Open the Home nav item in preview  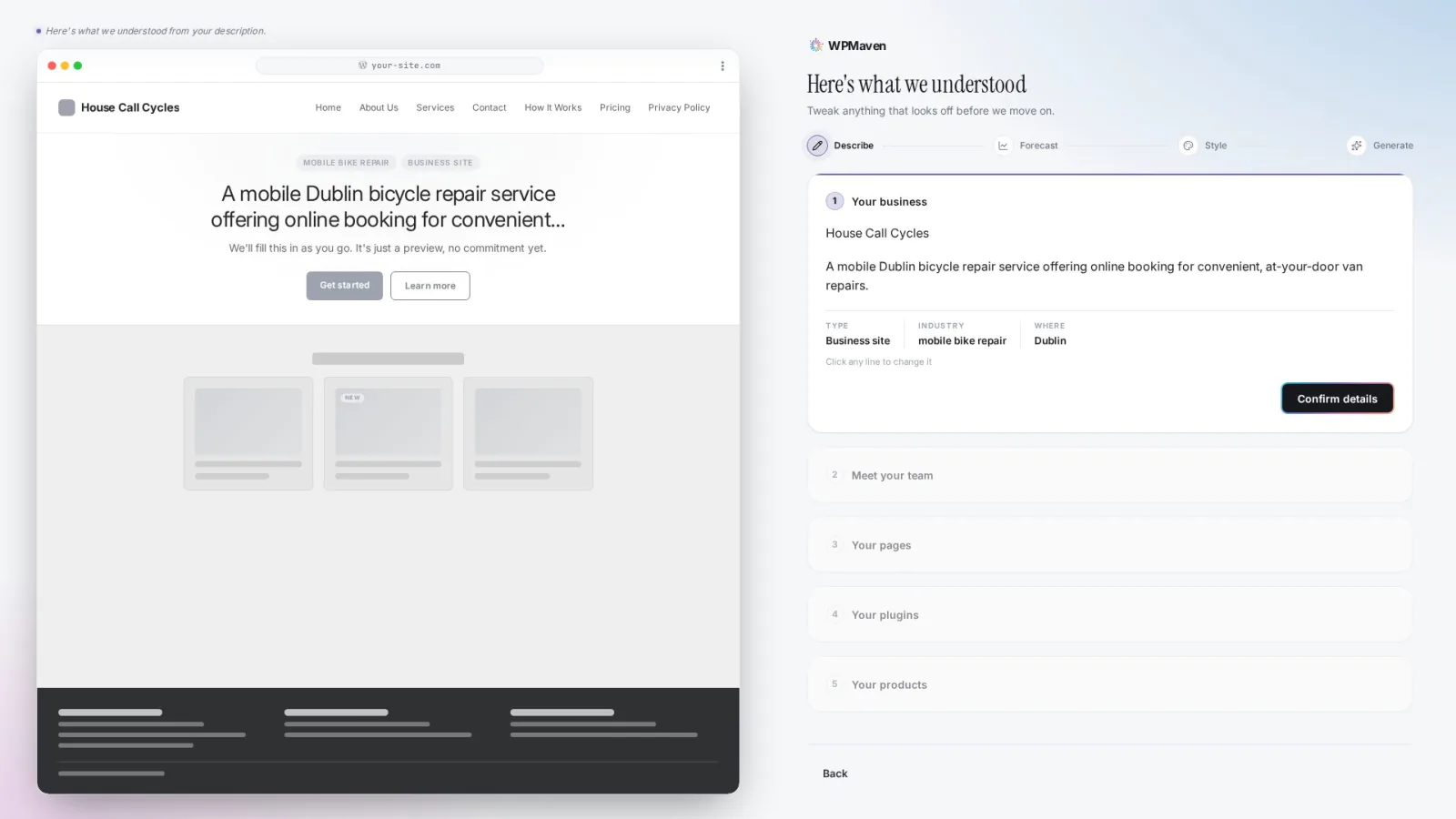point(329,107)
